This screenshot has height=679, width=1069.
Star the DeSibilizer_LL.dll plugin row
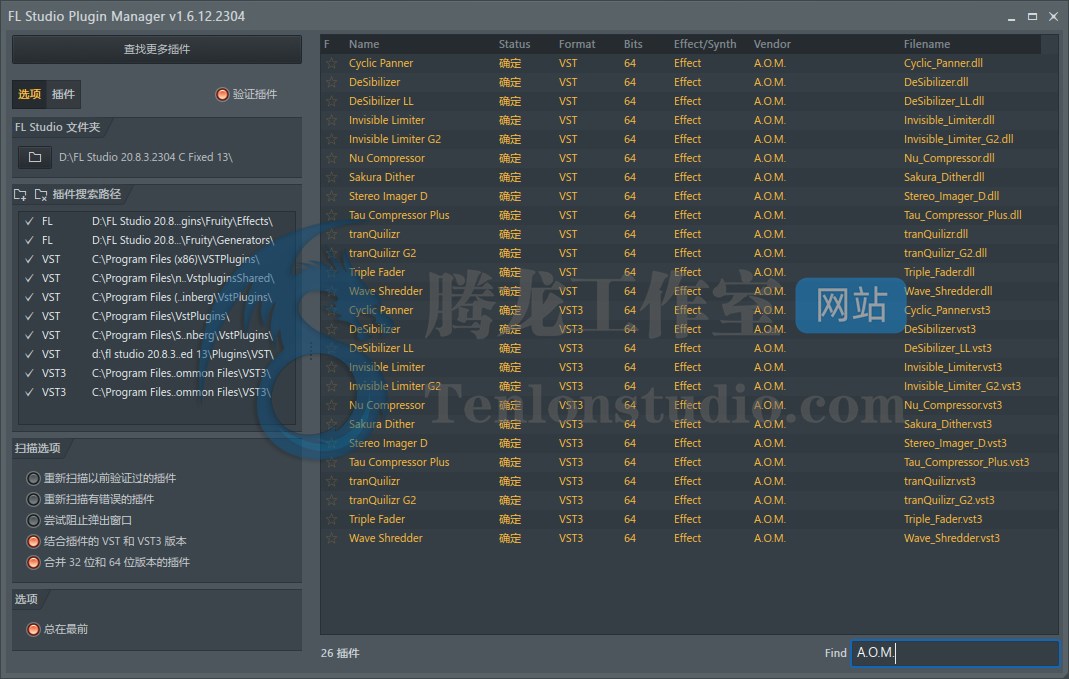[331, 102]
